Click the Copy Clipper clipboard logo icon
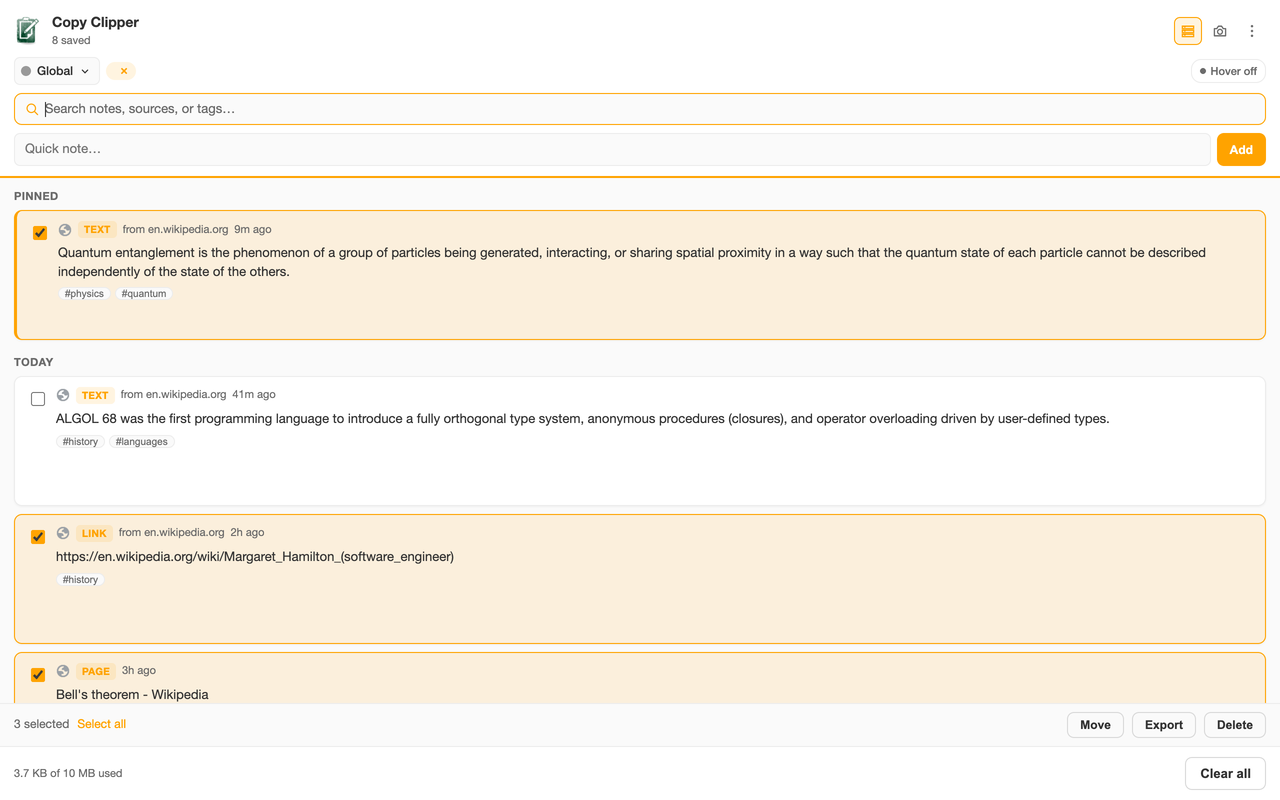 27,31
